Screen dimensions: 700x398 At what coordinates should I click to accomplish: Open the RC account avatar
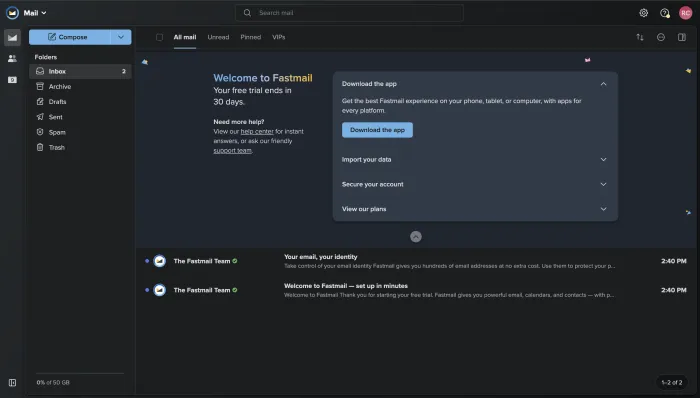coord(685,13)
